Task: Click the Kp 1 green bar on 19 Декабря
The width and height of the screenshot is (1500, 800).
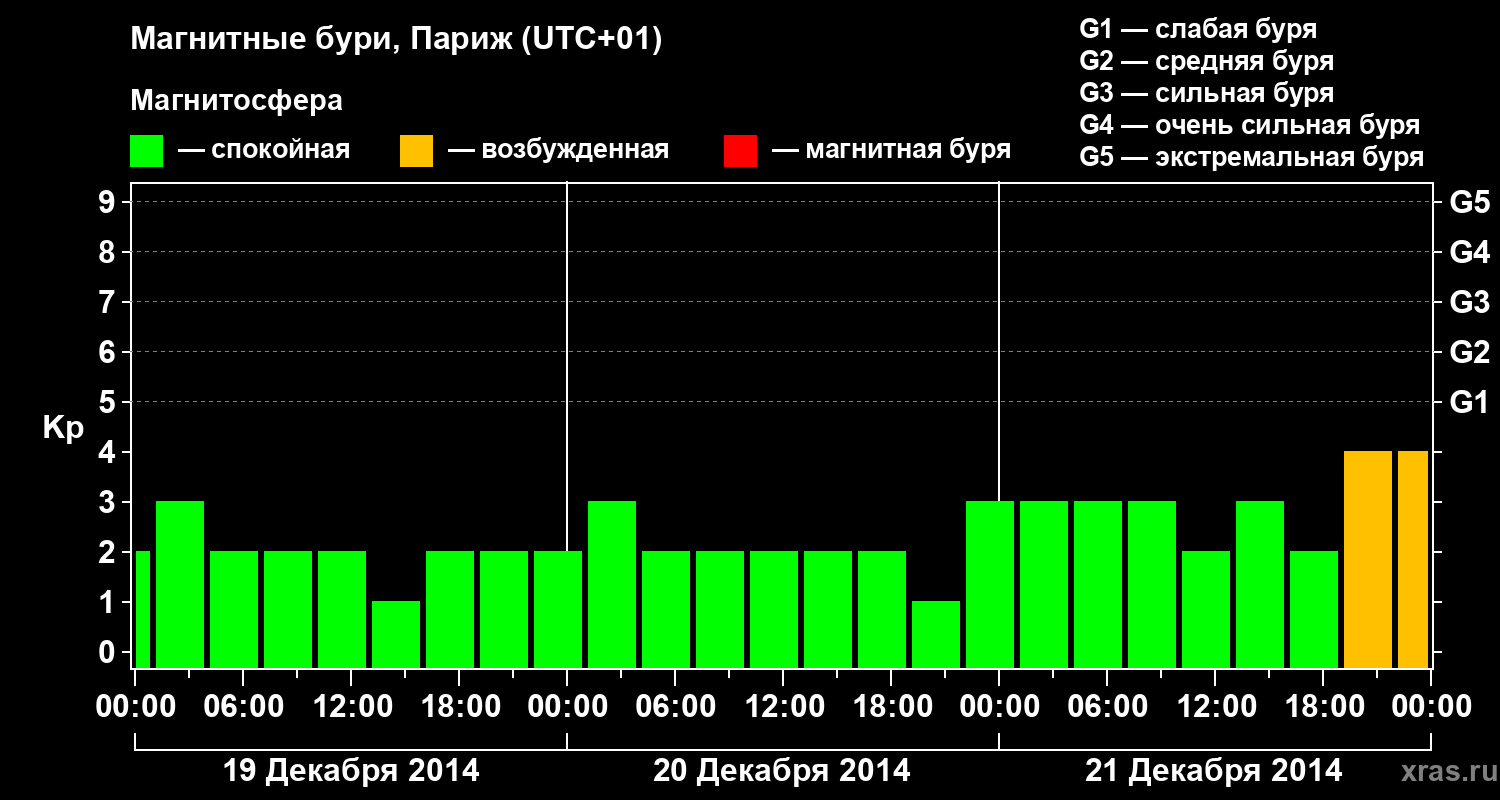Action: [x=396, y=634]
